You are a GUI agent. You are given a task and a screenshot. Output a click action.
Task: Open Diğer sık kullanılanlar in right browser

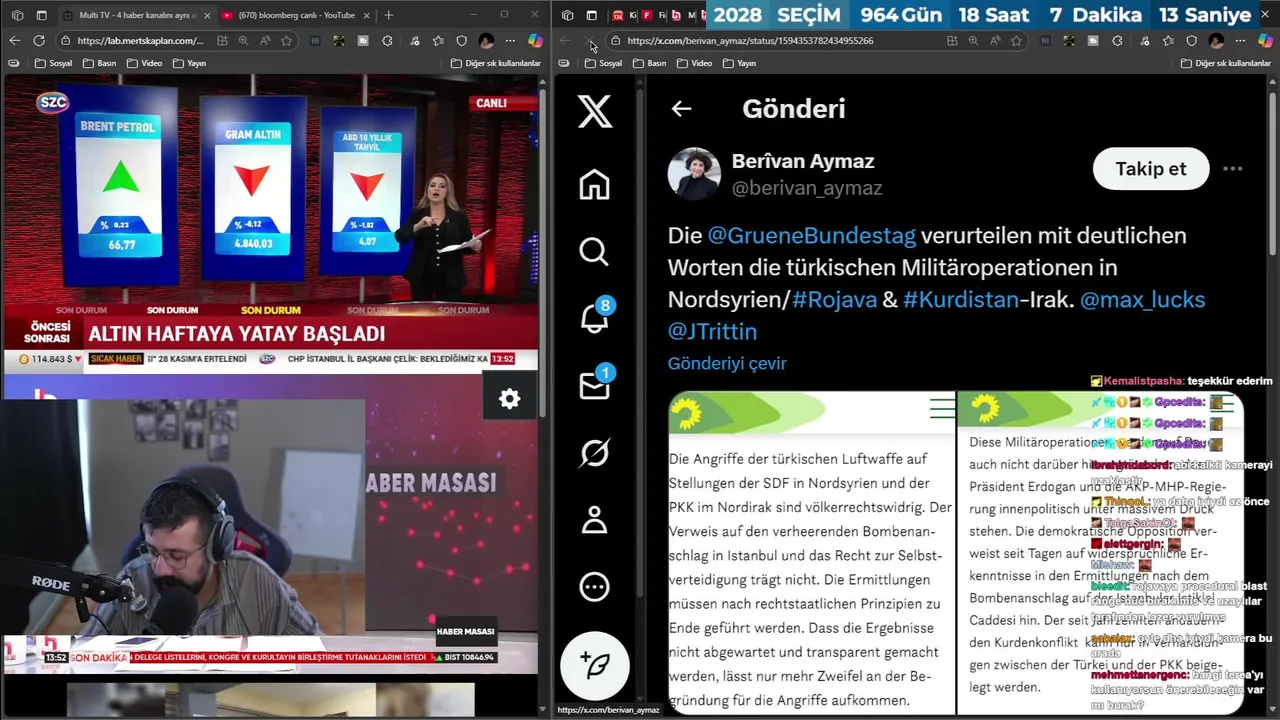1225,63
